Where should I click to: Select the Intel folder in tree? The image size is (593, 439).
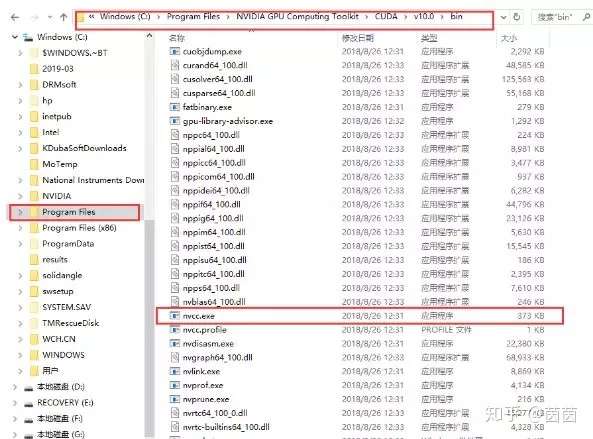[x=51, y=132]
